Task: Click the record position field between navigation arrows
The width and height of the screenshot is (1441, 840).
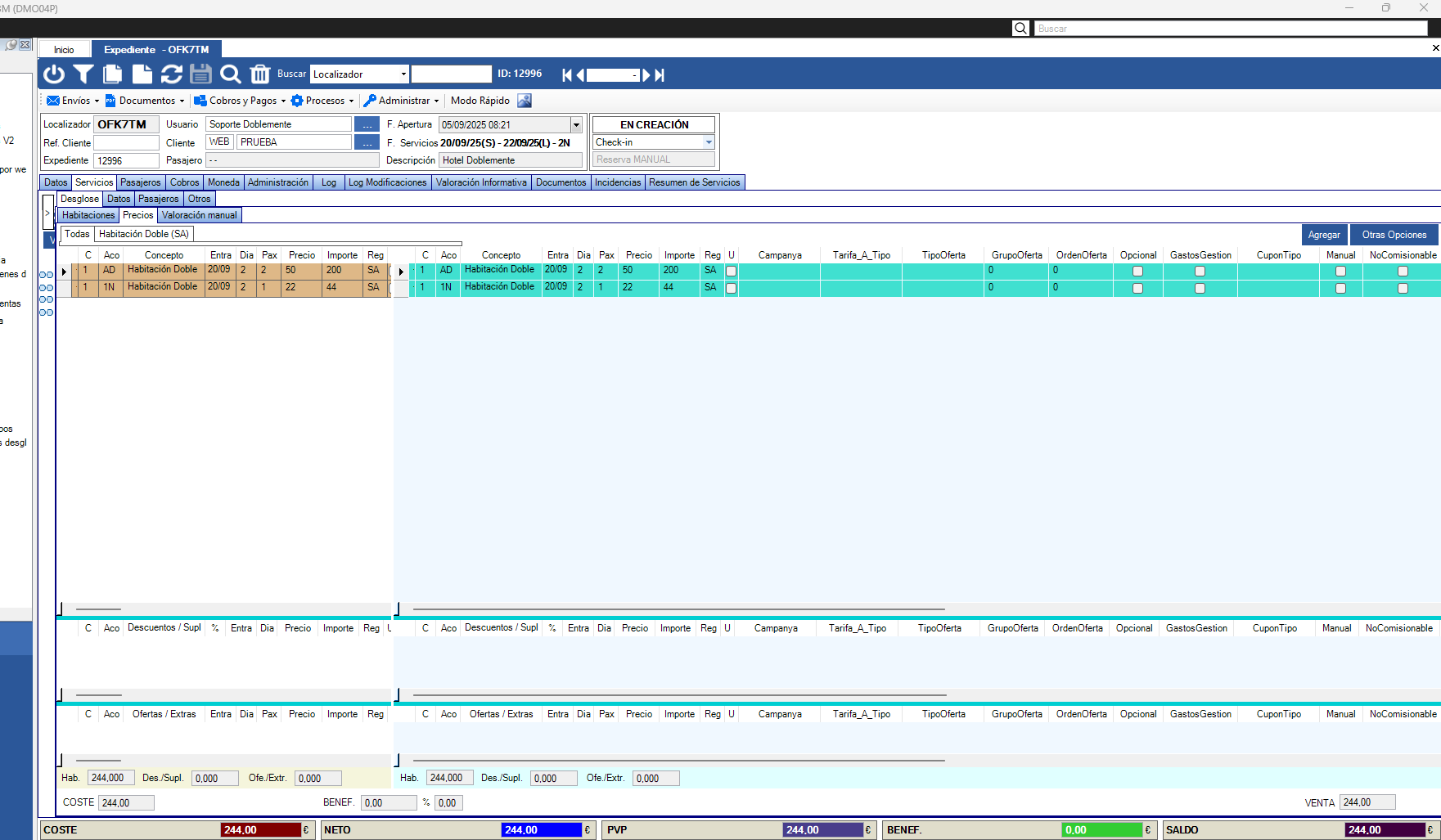Action: [613, 75]
